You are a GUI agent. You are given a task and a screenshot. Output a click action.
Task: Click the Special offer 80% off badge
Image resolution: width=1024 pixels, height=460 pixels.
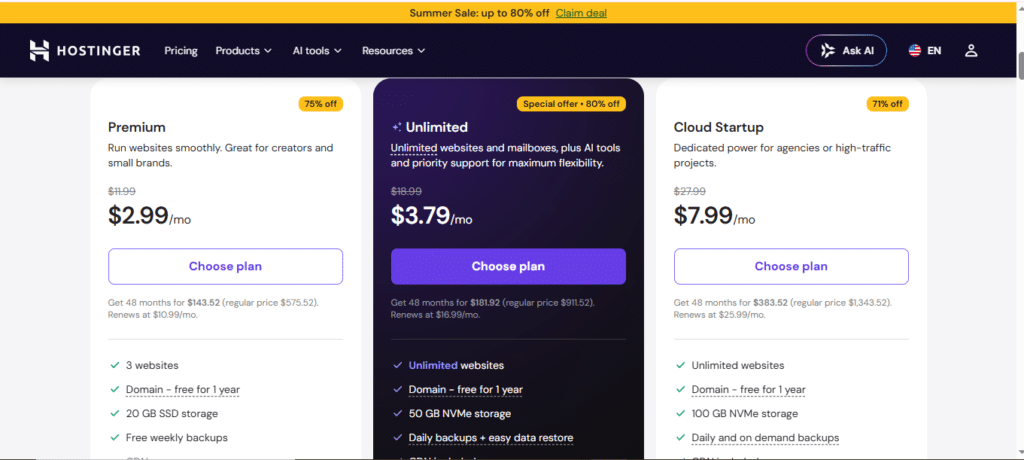[571, 104]
